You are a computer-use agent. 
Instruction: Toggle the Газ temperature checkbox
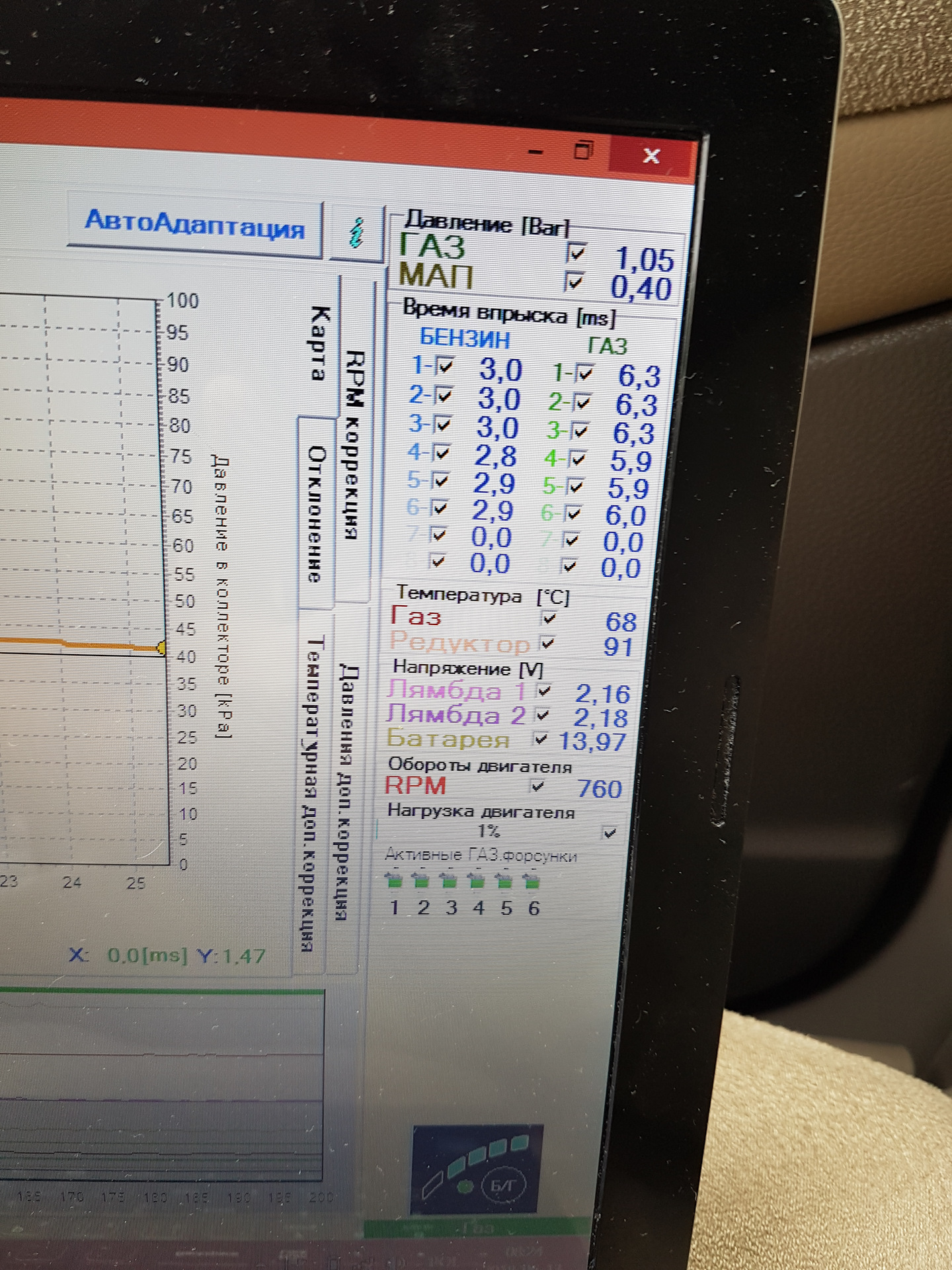[549, 618]
